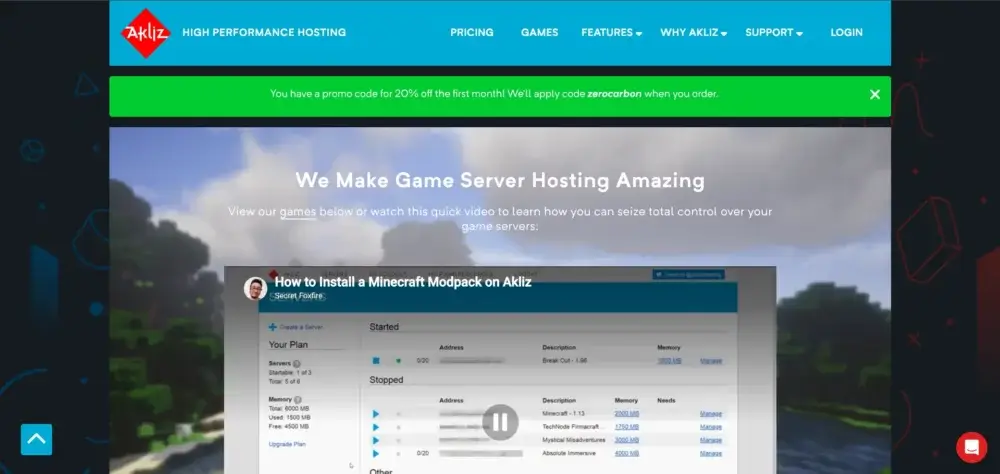This screenshot has width=1000, height=474.
Task: Pause the embedded video
Action: click(500, 422)
